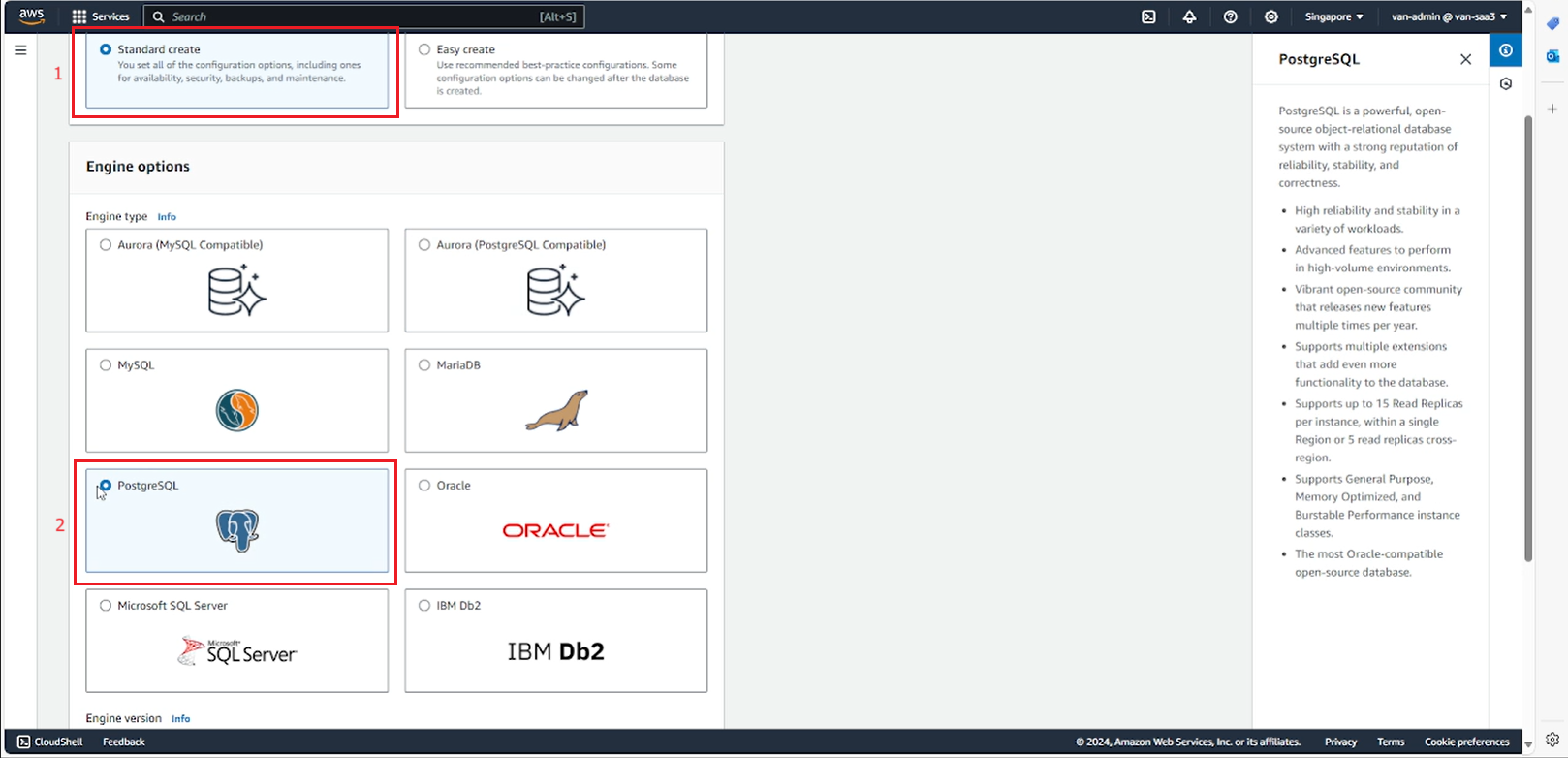Click the page vertical scrollbar
Viewport: 1568px width, 758px height.
tap(1528, 339)
